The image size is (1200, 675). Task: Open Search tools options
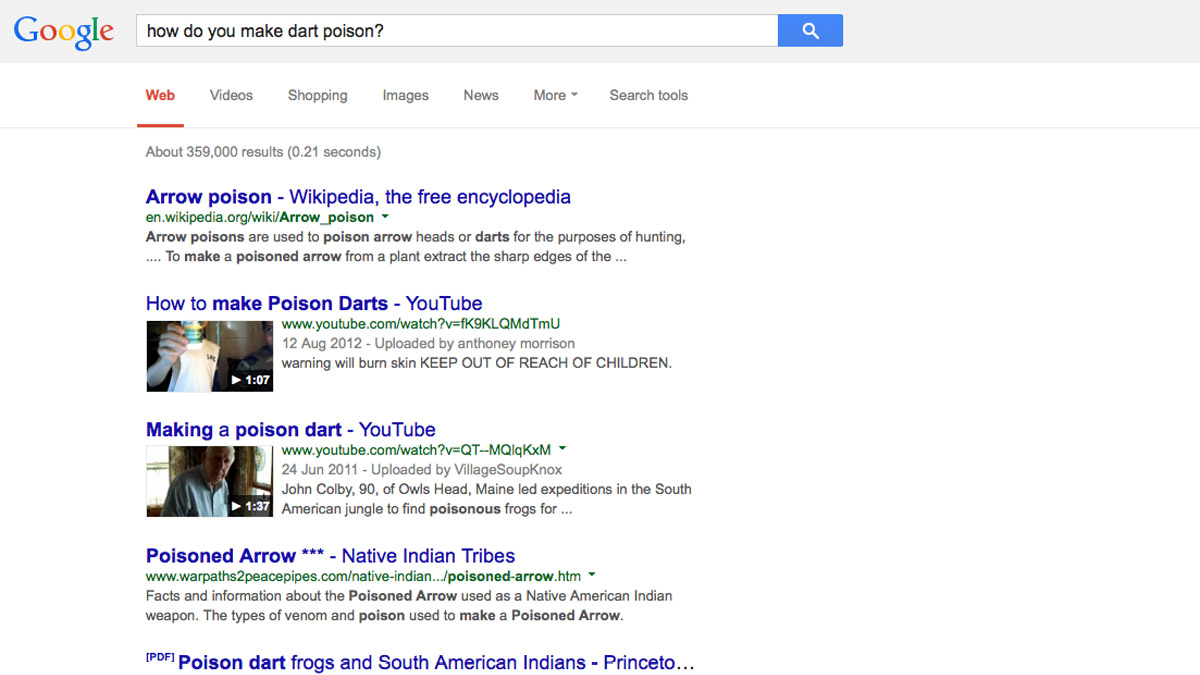pyautogui.click(x=649, y=96)
